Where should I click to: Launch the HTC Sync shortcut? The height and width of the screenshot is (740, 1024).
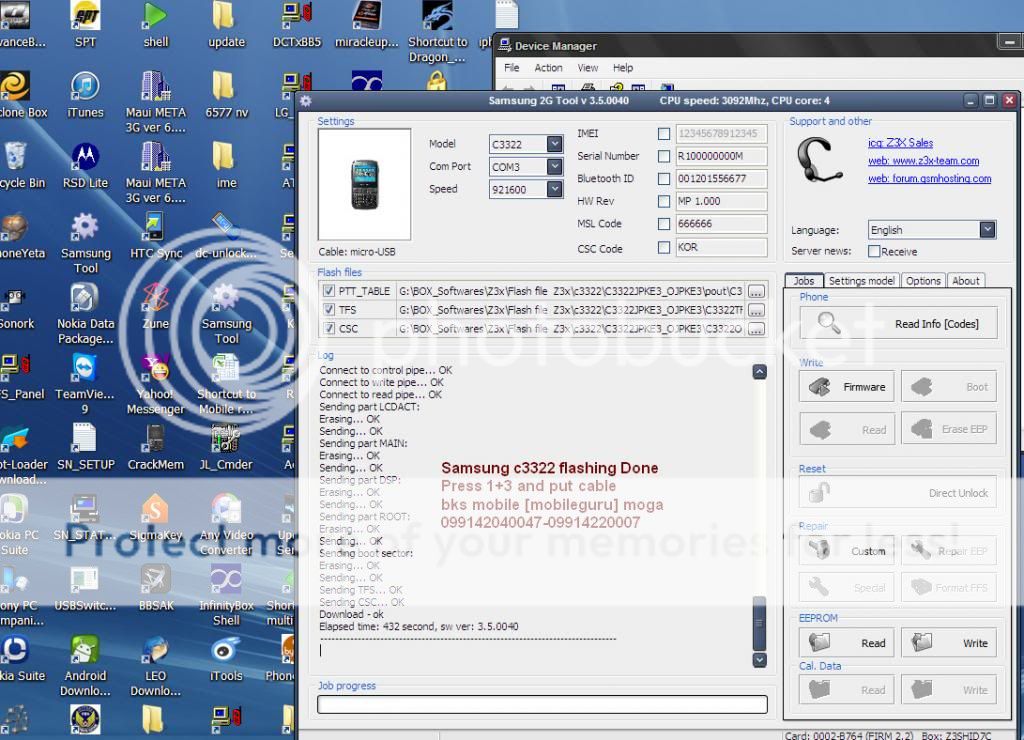pos(155,236)
